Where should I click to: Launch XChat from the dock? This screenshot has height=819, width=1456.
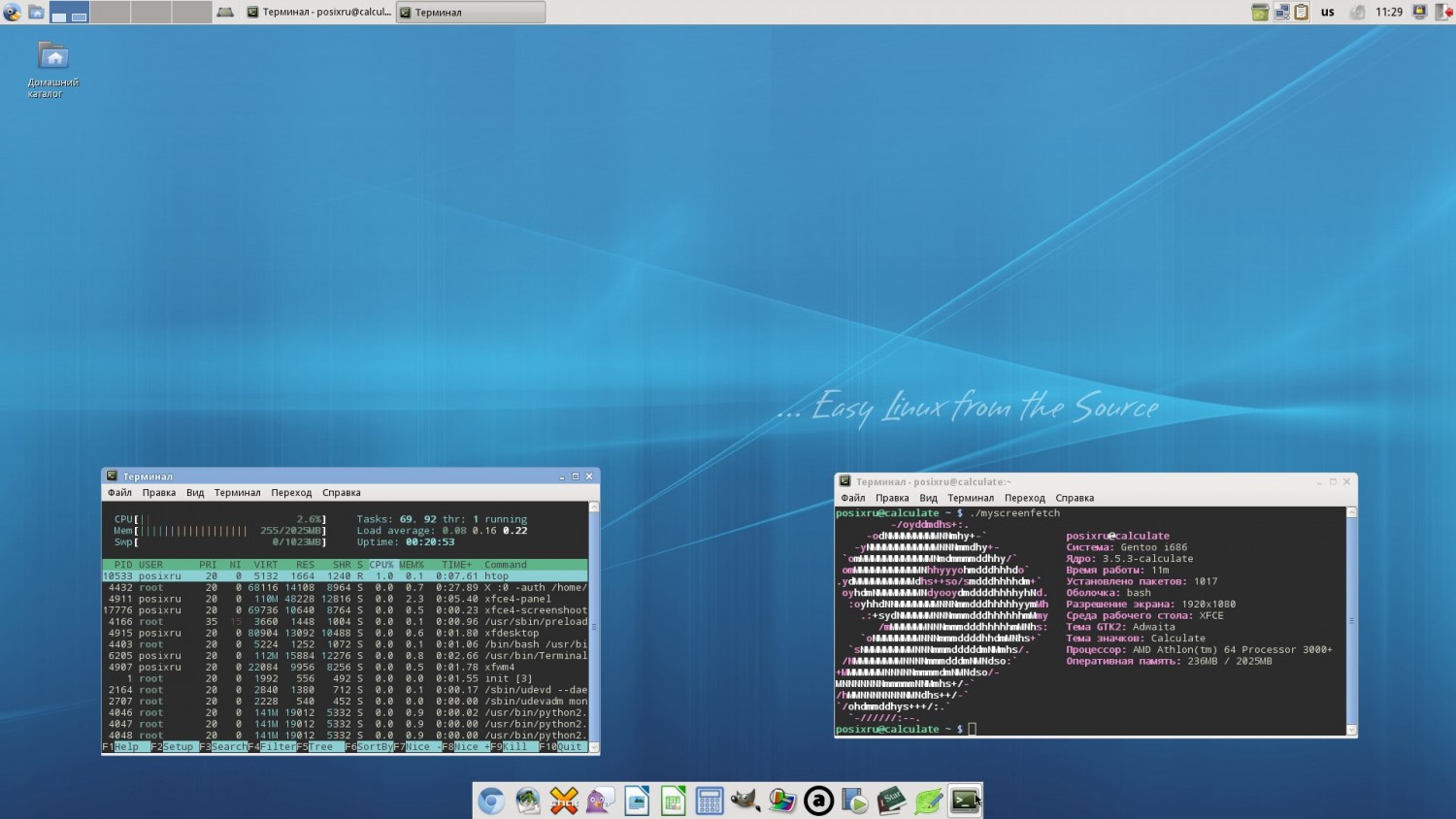[564, 801]
